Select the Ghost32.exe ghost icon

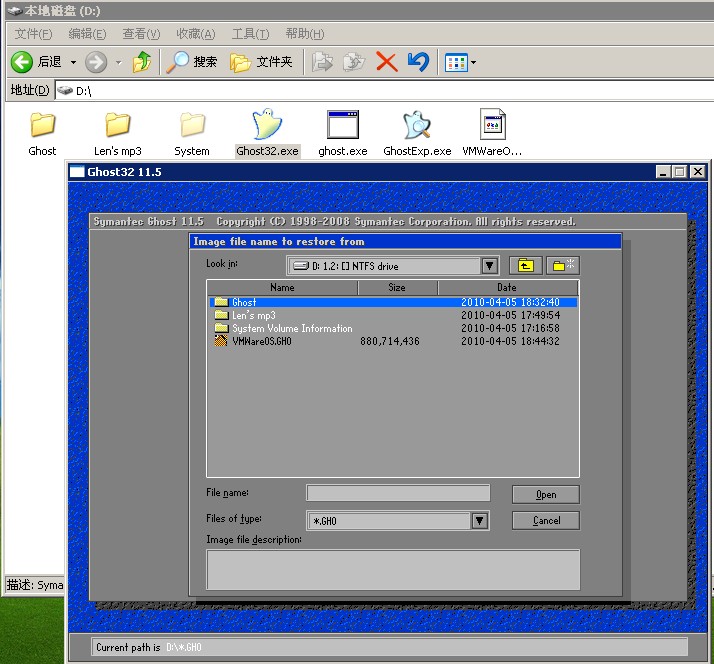[x=267, y=123]
